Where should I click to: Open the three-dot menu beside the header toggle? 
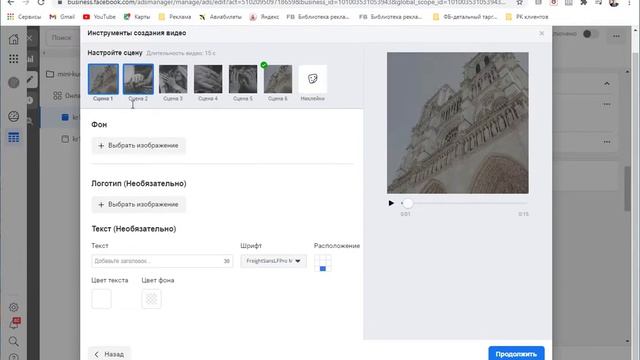coord(616,36)
